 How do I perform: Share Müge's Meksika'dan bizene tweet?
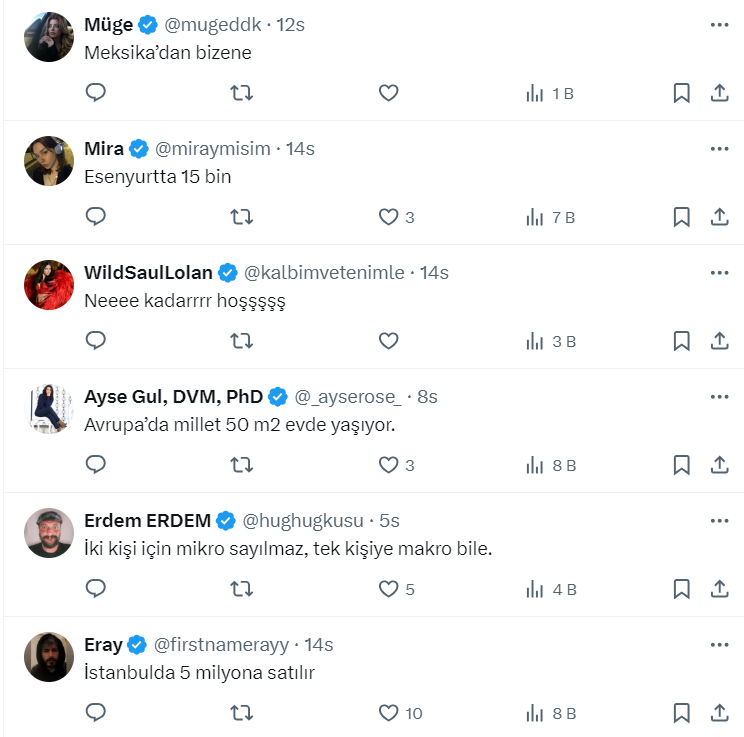coord(719,93)
